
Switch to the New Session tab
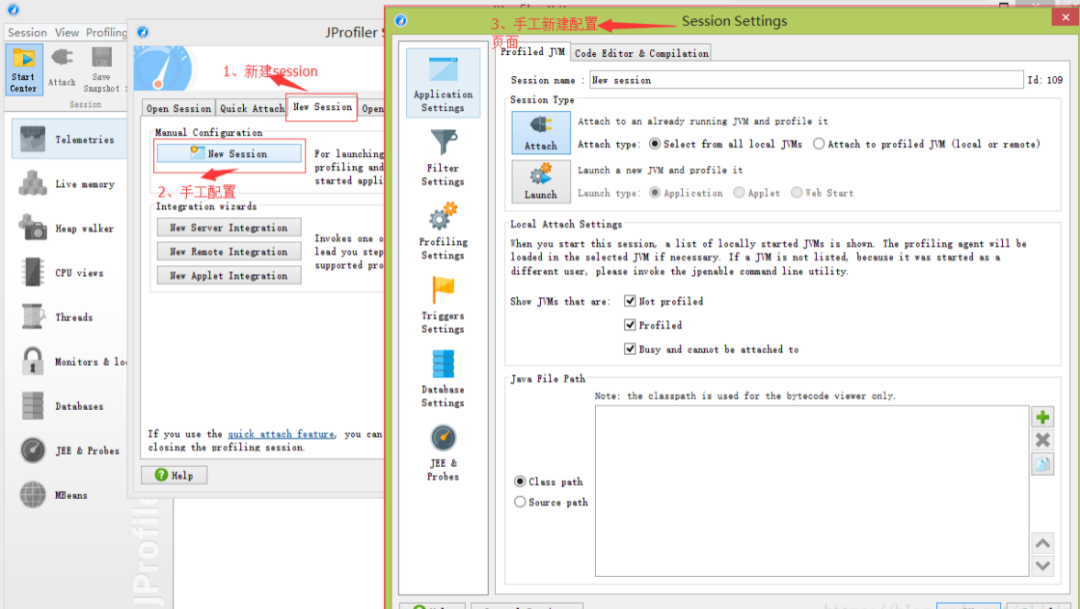pyautogui.click(x=322, y=107)
